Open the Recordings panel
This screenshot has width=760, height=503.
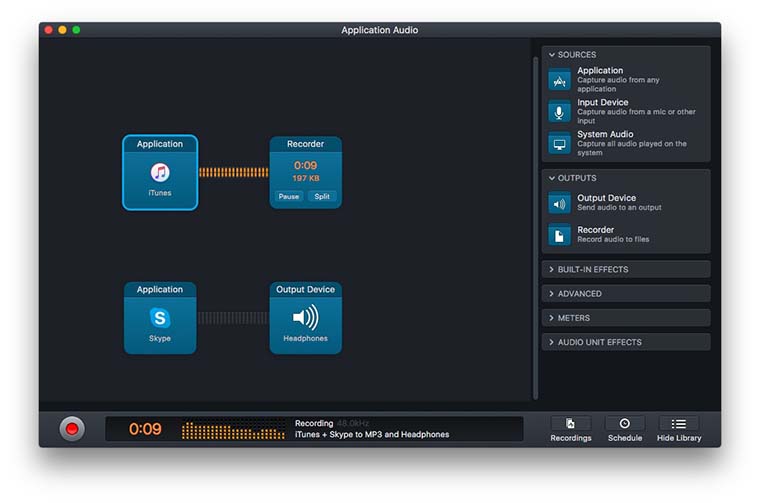click(570, 428)
